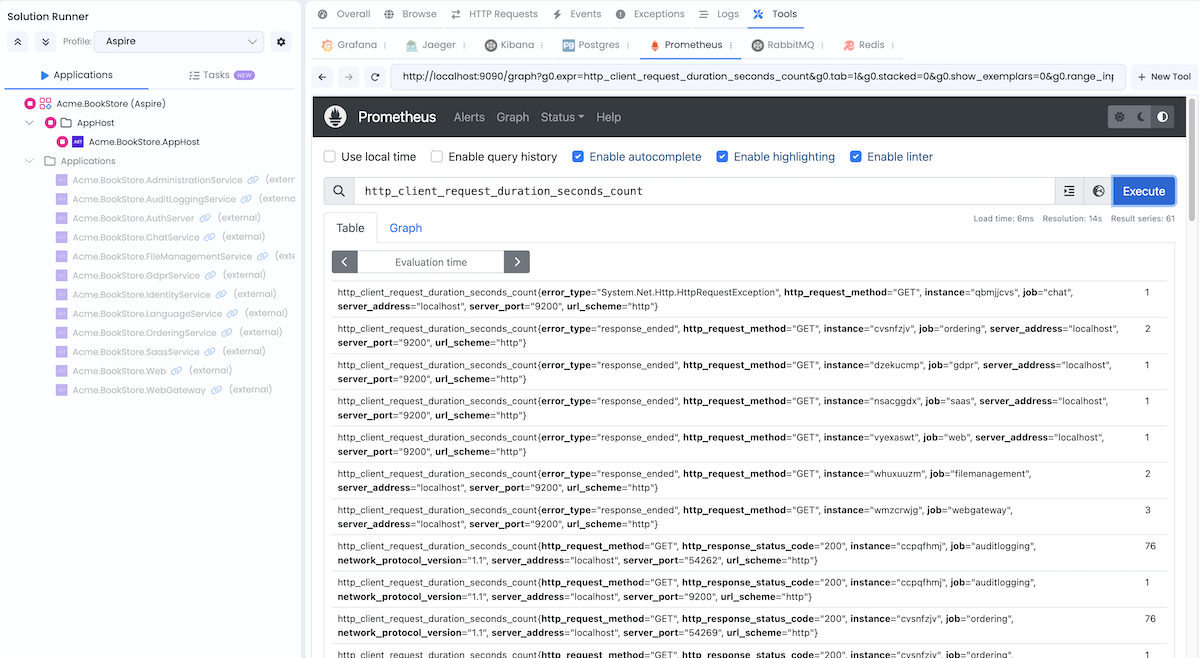The width and height of the screenshot is (1200, 658).
Task: Switch to the Graph tab in Prometheus
Action: coord(405,228)
